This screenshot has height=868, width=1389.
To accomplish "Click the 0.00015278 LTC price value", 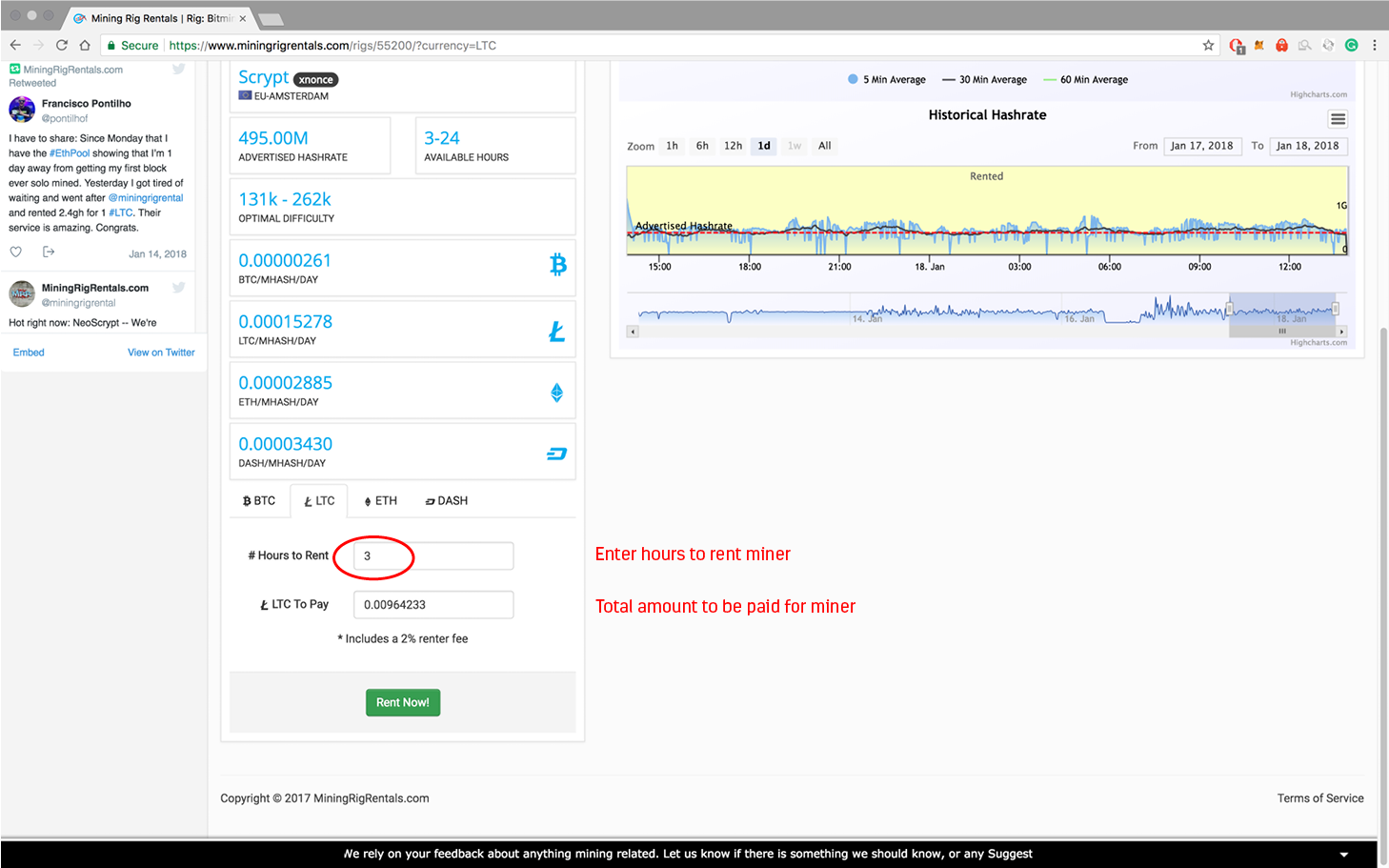I will click(x=285, y=322).
